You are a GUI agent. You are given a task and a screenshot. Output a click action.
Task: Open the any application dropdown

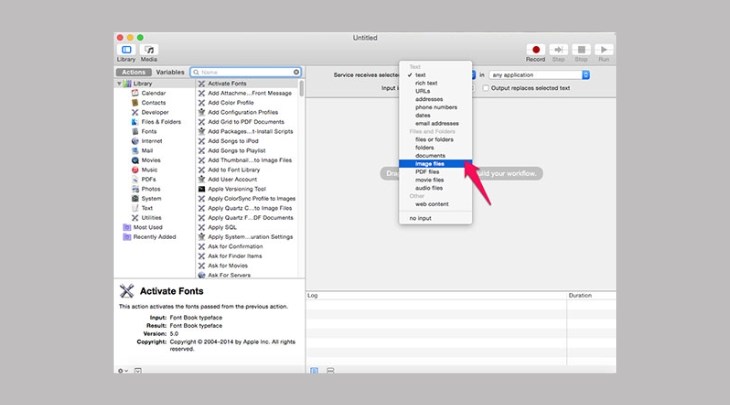pos(539,75)
